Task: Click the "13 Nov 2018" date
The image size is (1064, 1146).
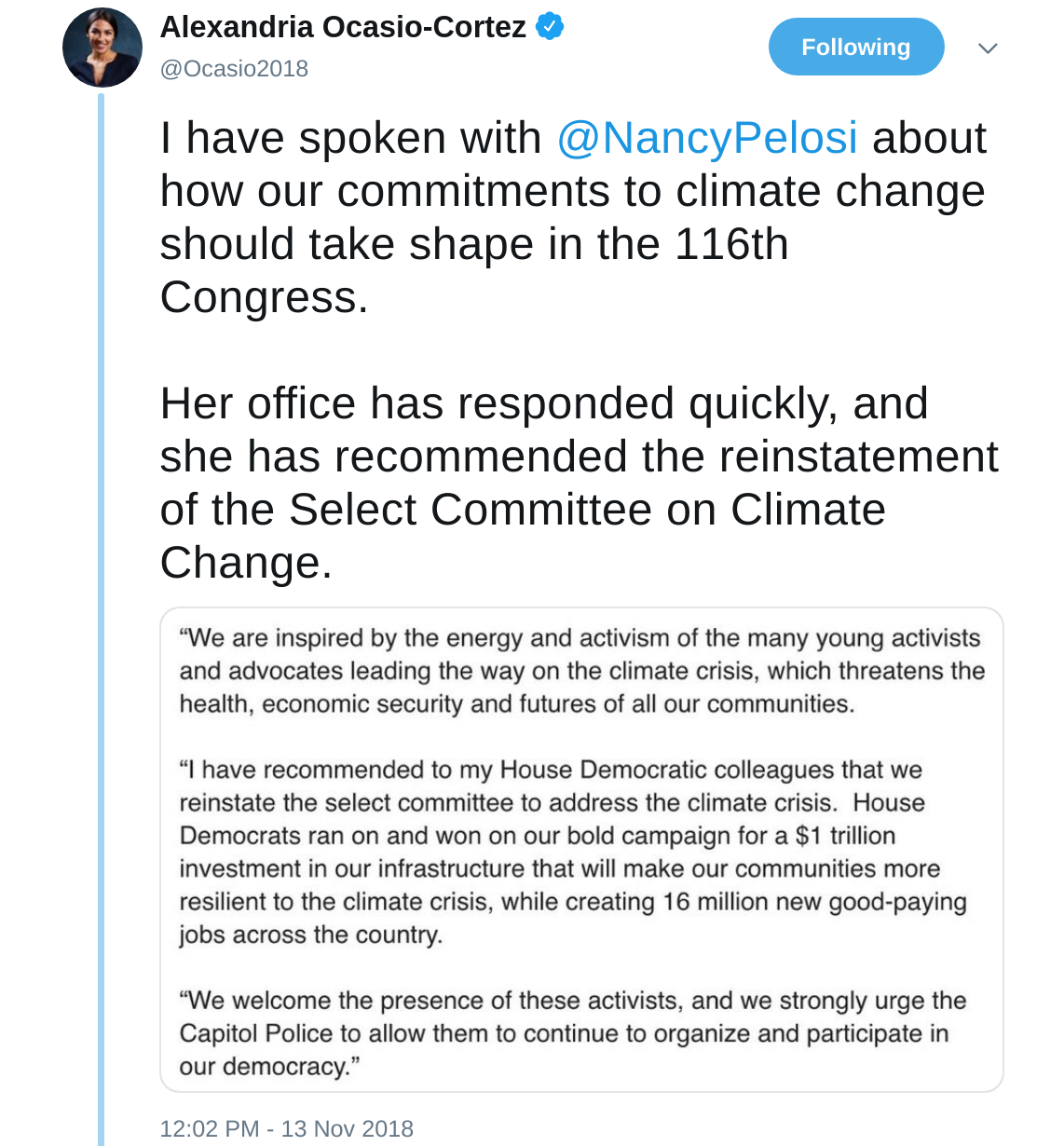Action: coord(348,1128)
